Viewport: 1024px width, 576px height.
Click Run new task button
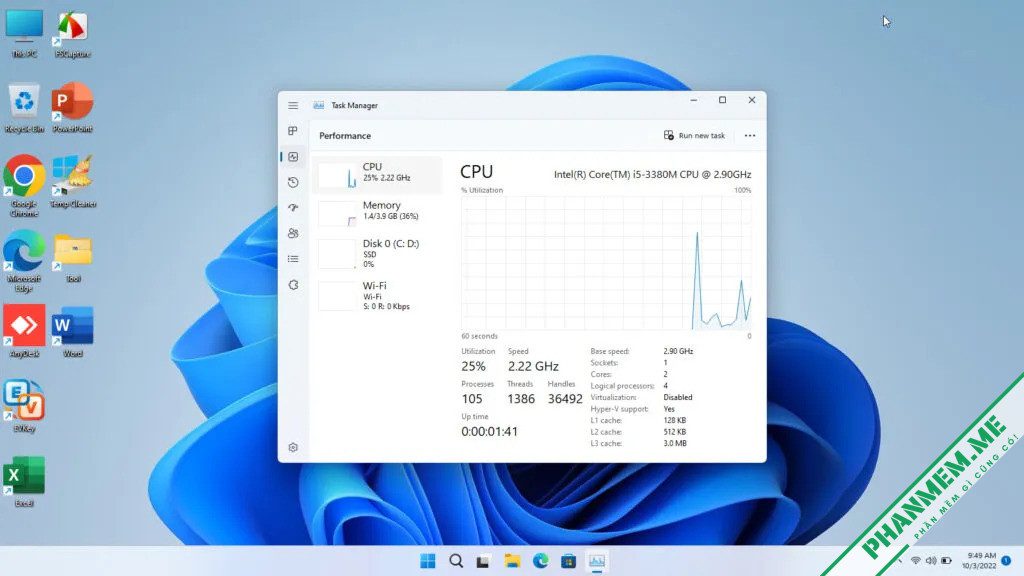click(694, 135)
